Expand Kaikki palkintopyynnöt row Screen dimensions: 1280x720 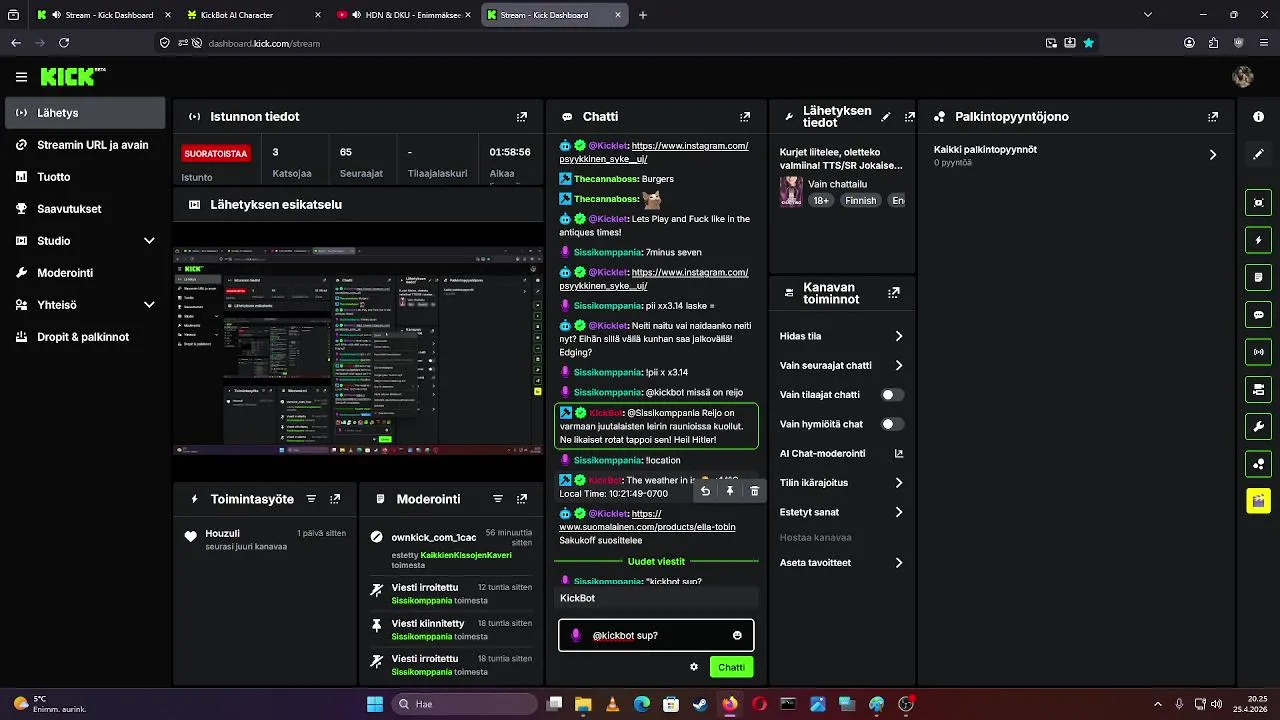tap(1076, 155)
